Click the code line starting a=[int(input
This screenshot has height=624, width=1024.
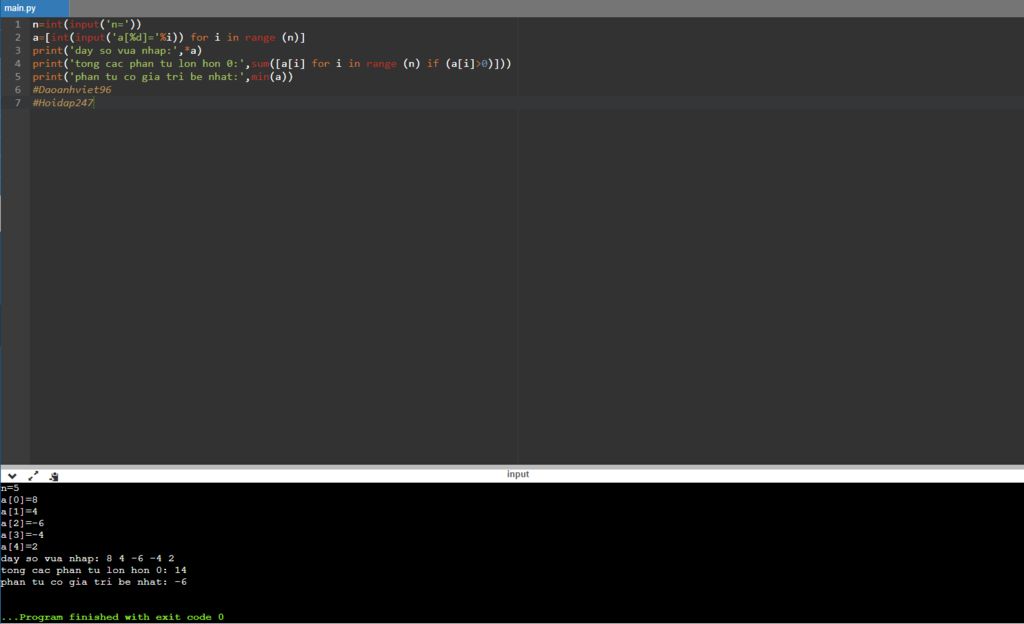point(169,37)
